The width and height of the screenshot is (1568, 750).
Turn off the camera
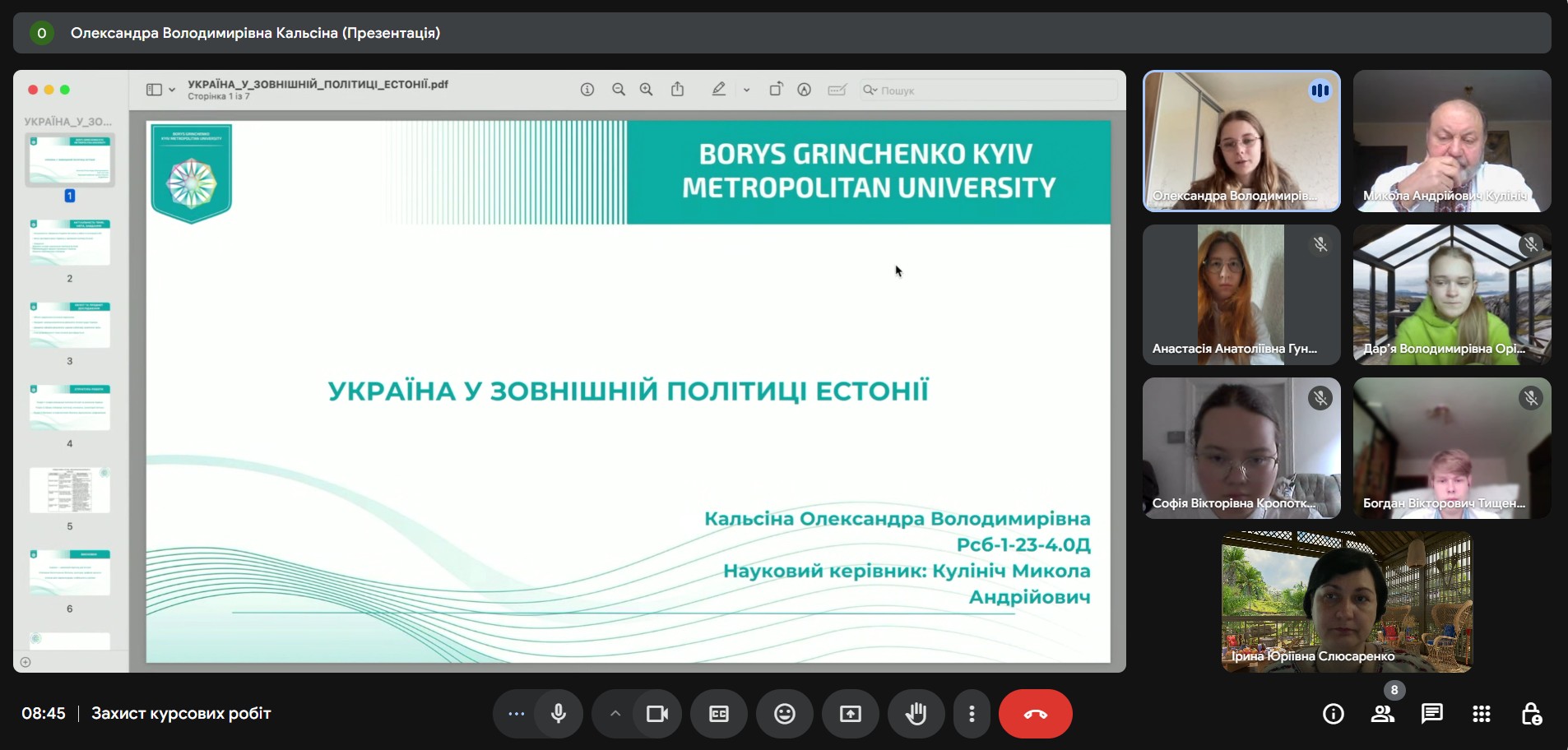point(656,714)
